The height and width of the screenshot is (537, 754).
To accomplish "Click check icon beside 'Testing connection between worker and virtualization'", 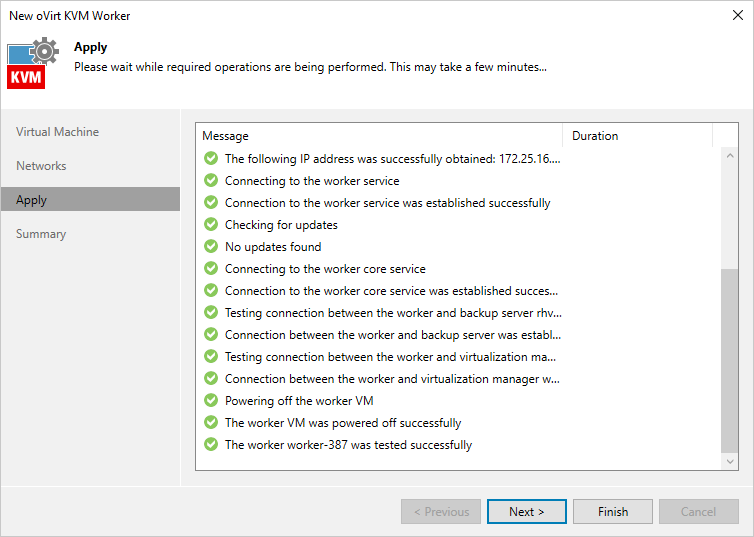I will (211, 356).
